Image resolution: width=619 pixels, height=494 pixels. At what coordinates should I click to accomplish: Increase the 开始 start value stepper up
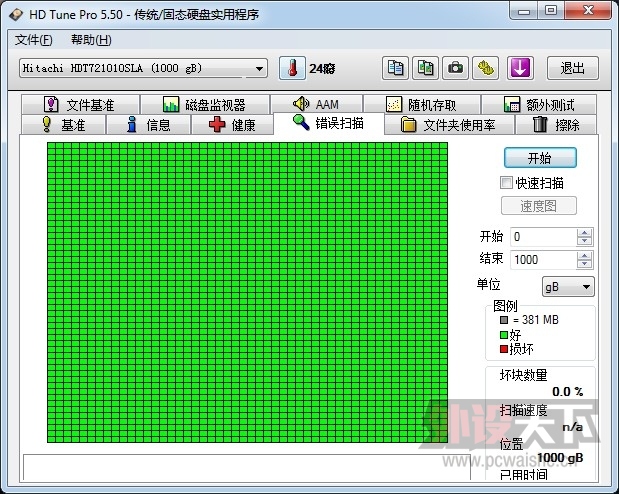point(585,233)
